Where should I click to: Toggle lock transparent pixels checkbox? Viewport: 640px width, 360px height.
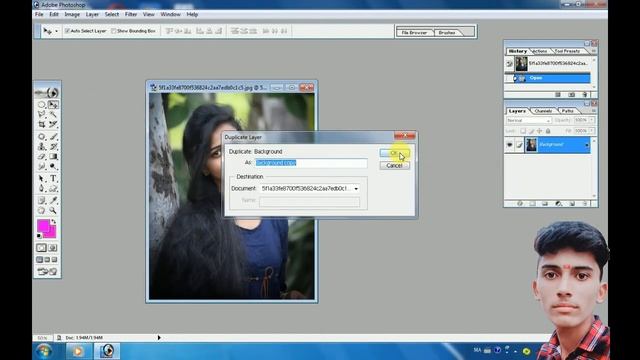click(x=523, y=131)
